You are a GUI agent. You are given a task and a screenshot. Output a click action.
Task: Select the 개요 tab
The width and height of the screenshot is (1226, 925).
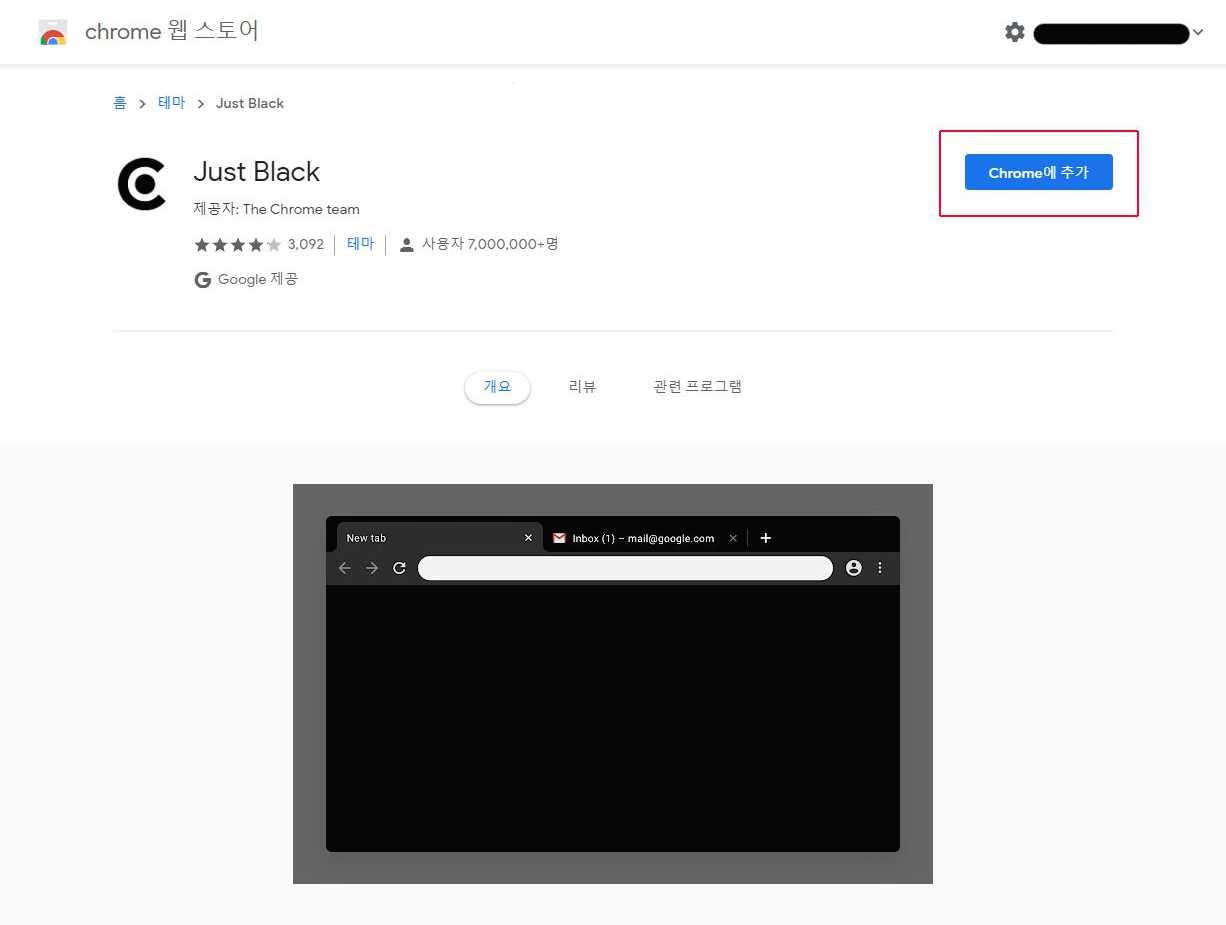pos(497,387)
